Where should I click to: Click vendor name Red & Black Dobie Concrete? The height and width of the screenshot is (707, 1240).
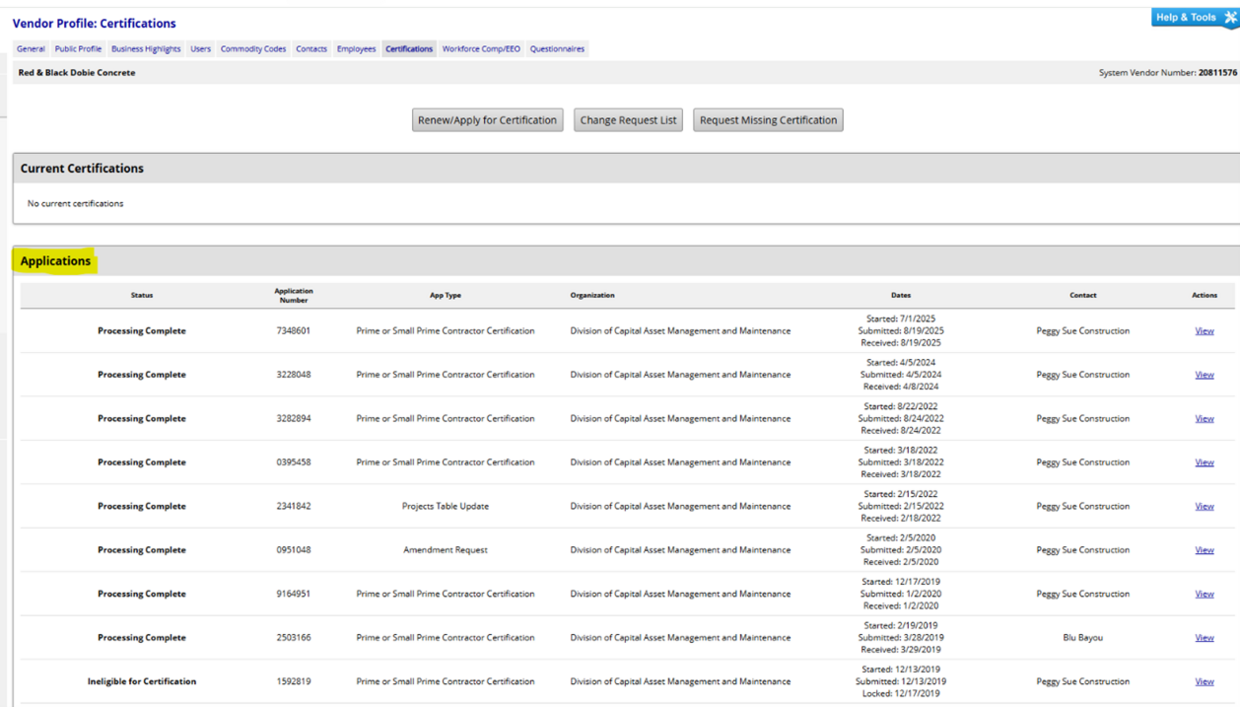[x=77, y=73]
